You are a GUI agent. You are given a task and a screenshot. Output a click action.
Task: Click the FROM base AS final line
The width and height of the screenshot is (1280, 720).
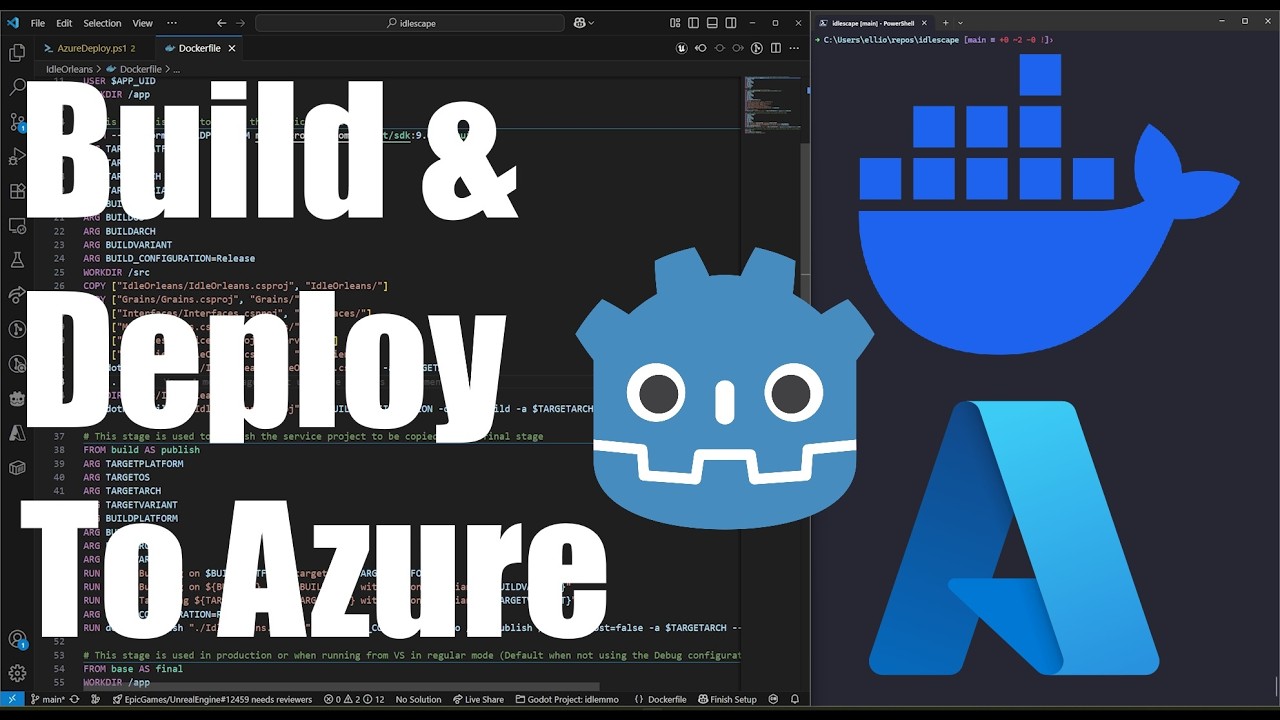click(x=133, y=668)
